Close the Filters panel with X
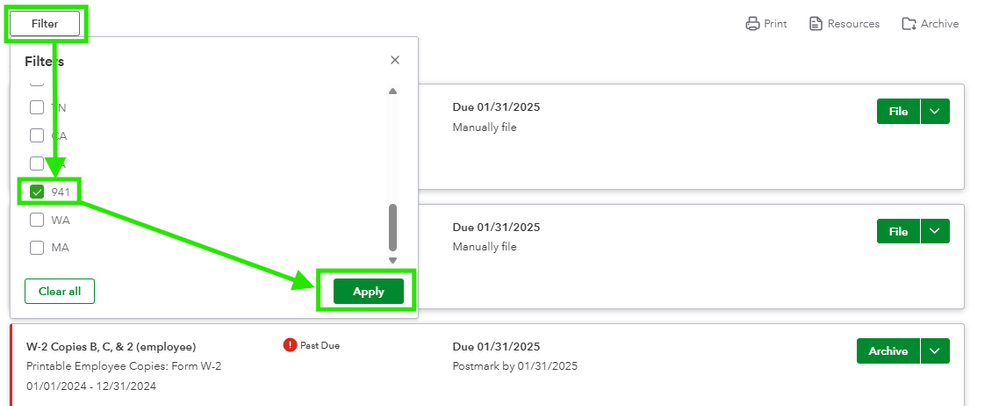This screenshot has width=999, height=406. 395,60
